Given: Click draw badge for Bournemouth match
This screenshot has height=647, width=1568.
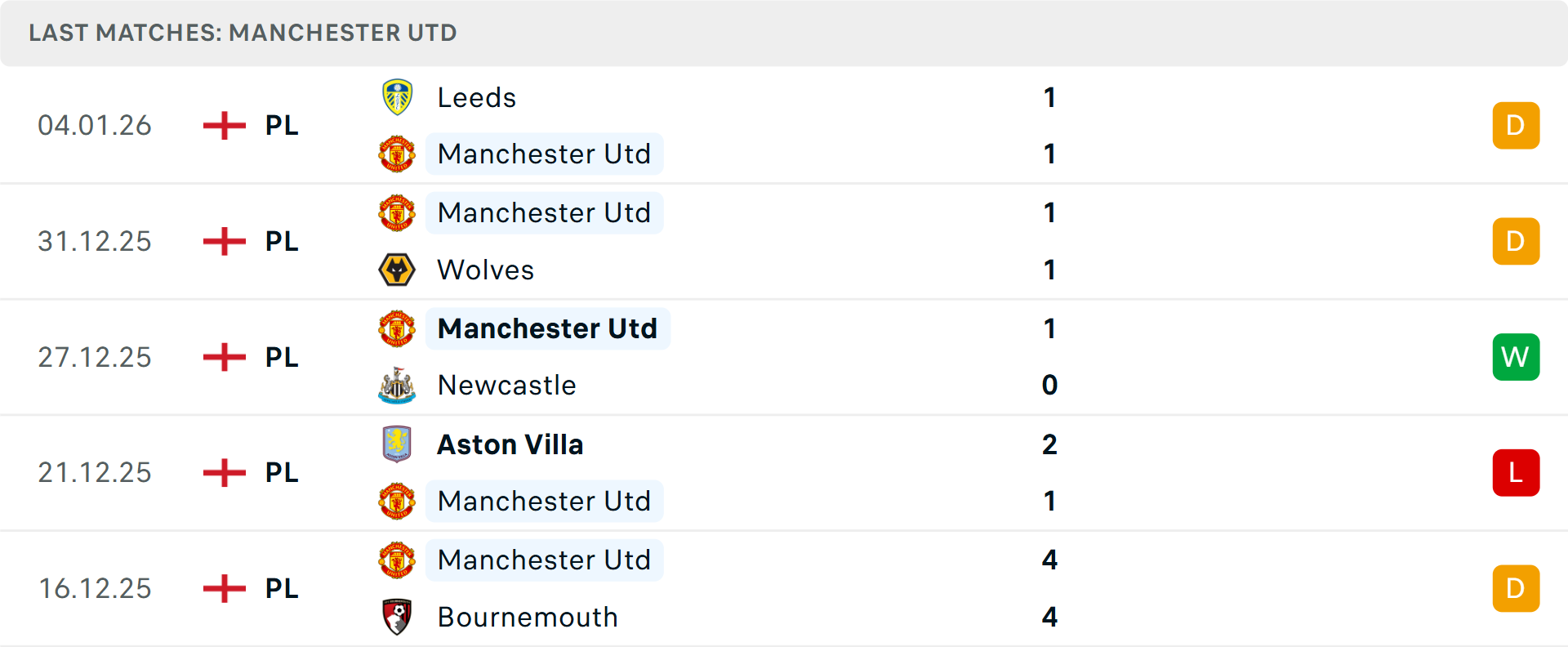Looking at the screenshot, I should pyautogui.click(x=1516, y=588).
